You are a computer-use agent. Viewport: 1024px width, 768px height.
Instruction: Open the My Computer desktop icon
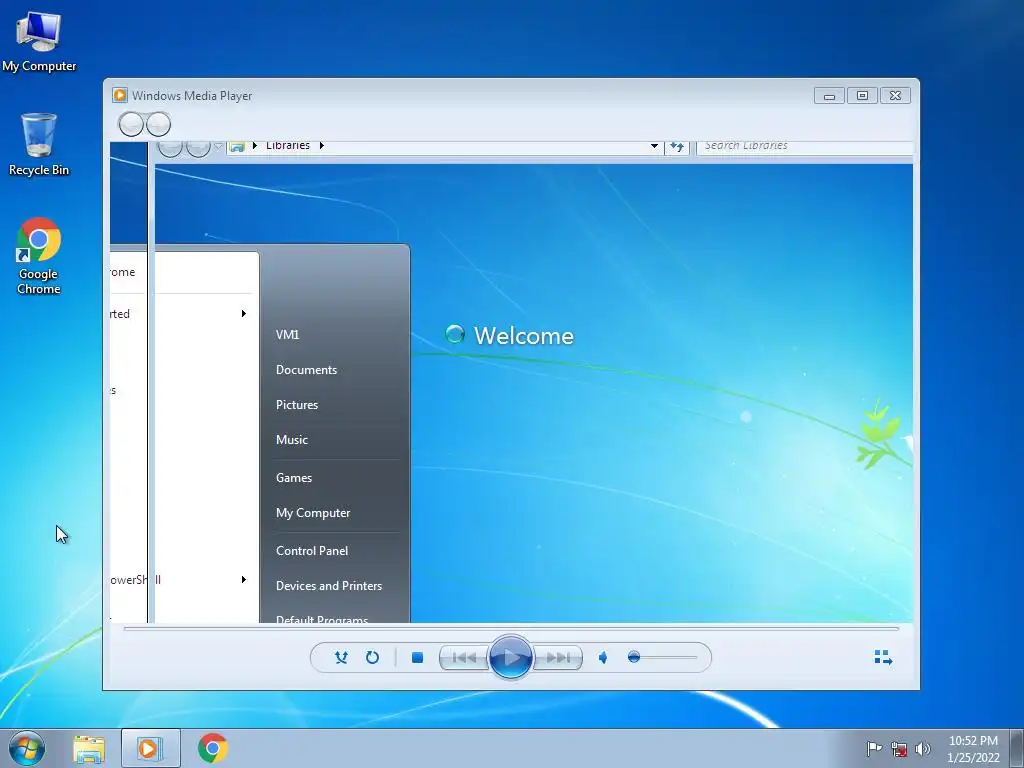click(x=39, y=41)
